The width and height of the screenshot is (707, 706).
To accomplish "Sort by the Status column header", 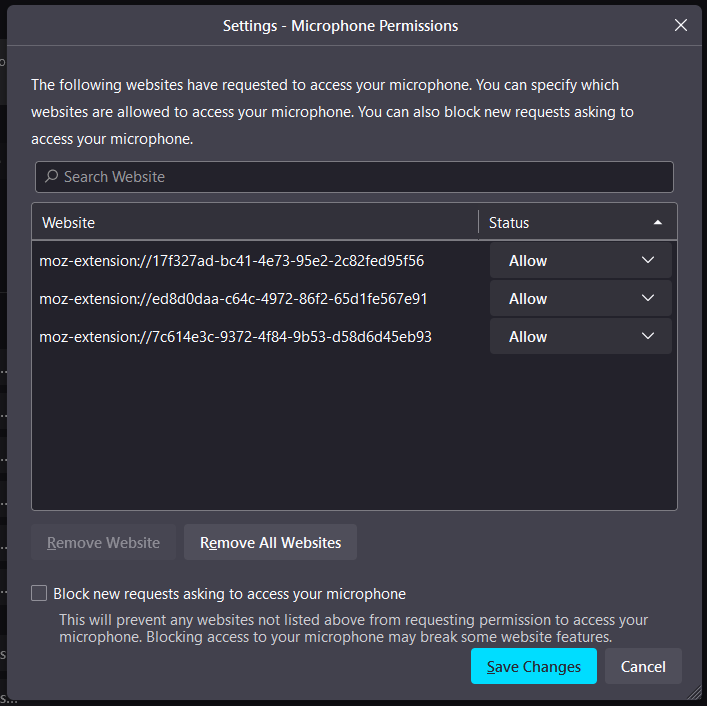I will [x=578, y=223].
